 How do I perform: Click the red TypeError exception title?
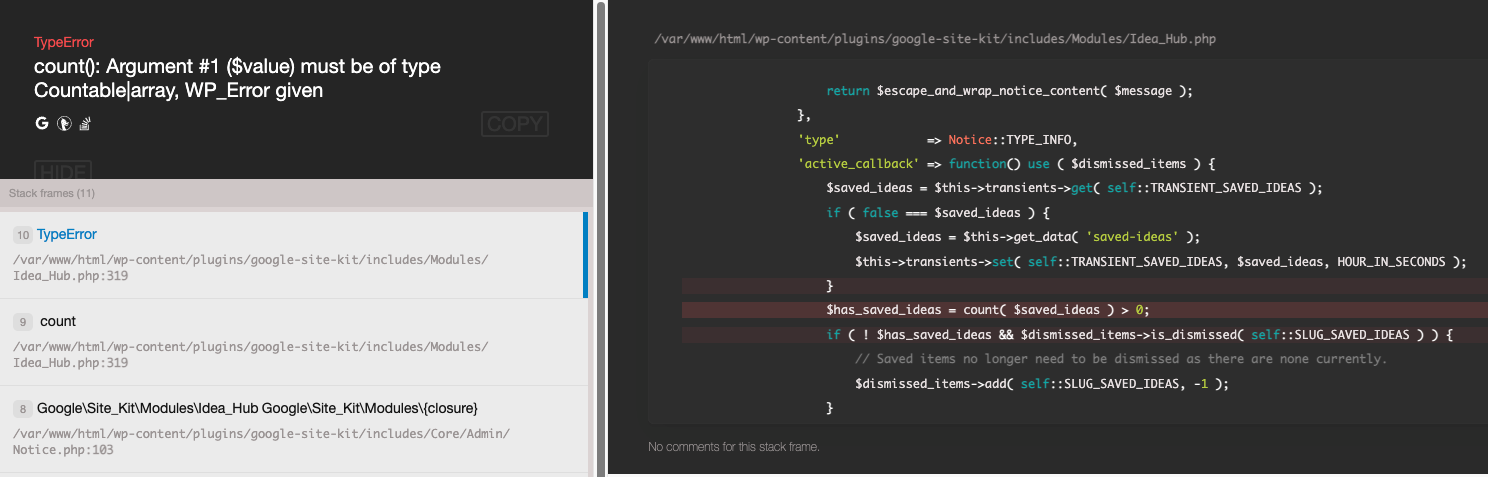click(65, 43)
